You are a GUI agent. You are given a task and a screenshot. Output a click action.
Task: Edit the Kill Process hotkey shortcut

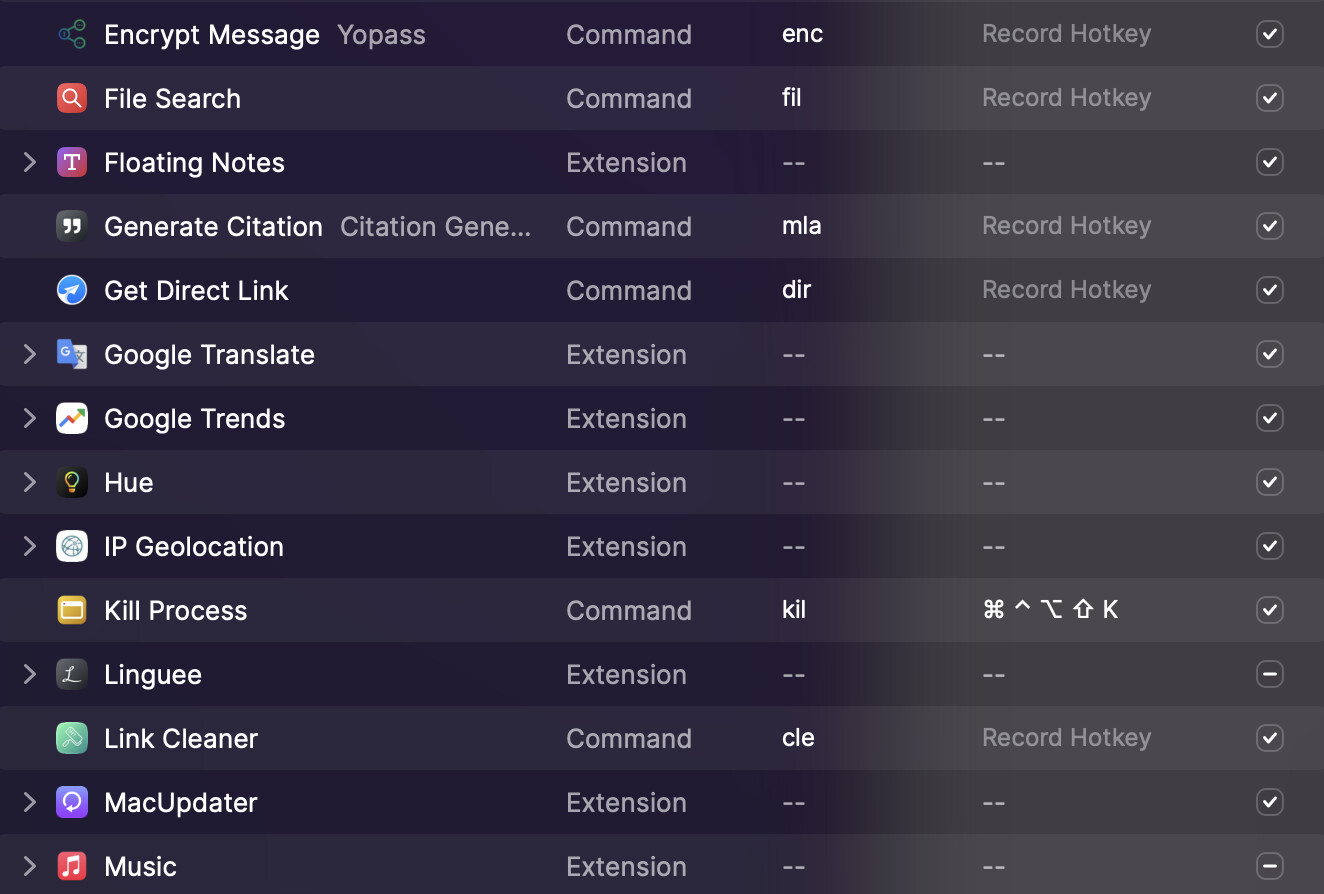[x=1050, y=610]
